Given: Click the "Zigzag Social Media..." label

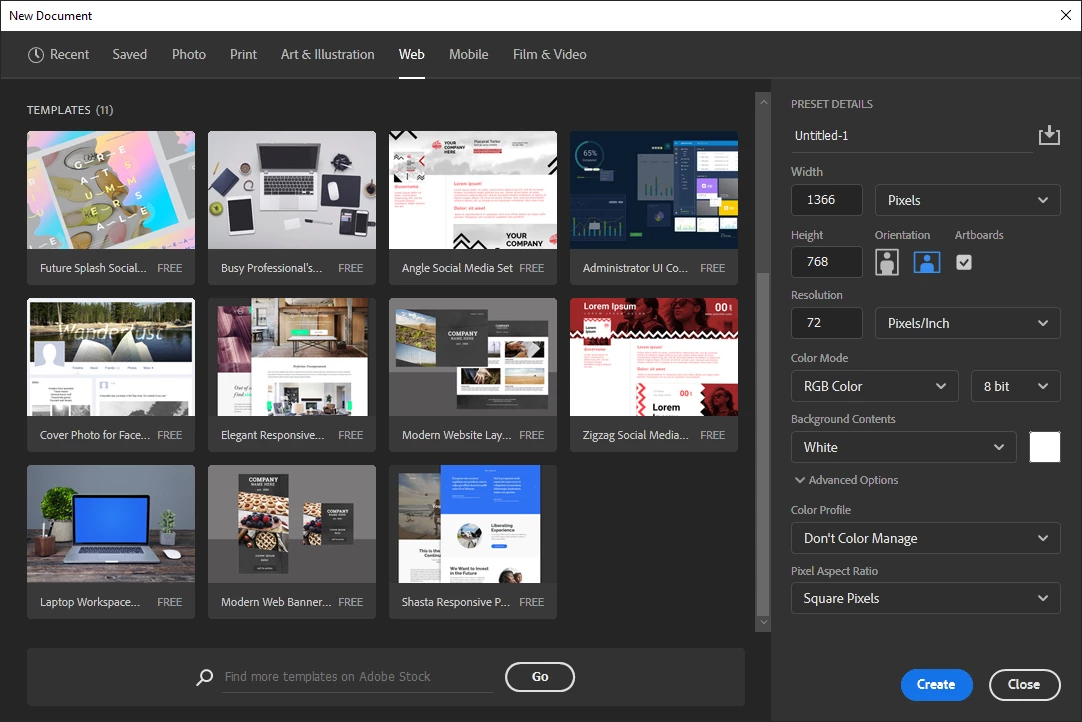Looking at the screenshot, I should pyautogui.click(x=636, y=435).
